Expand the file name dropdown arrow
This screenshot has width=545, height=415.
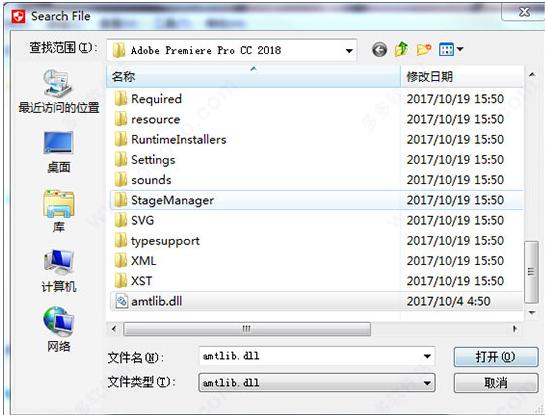coord(427,356)
